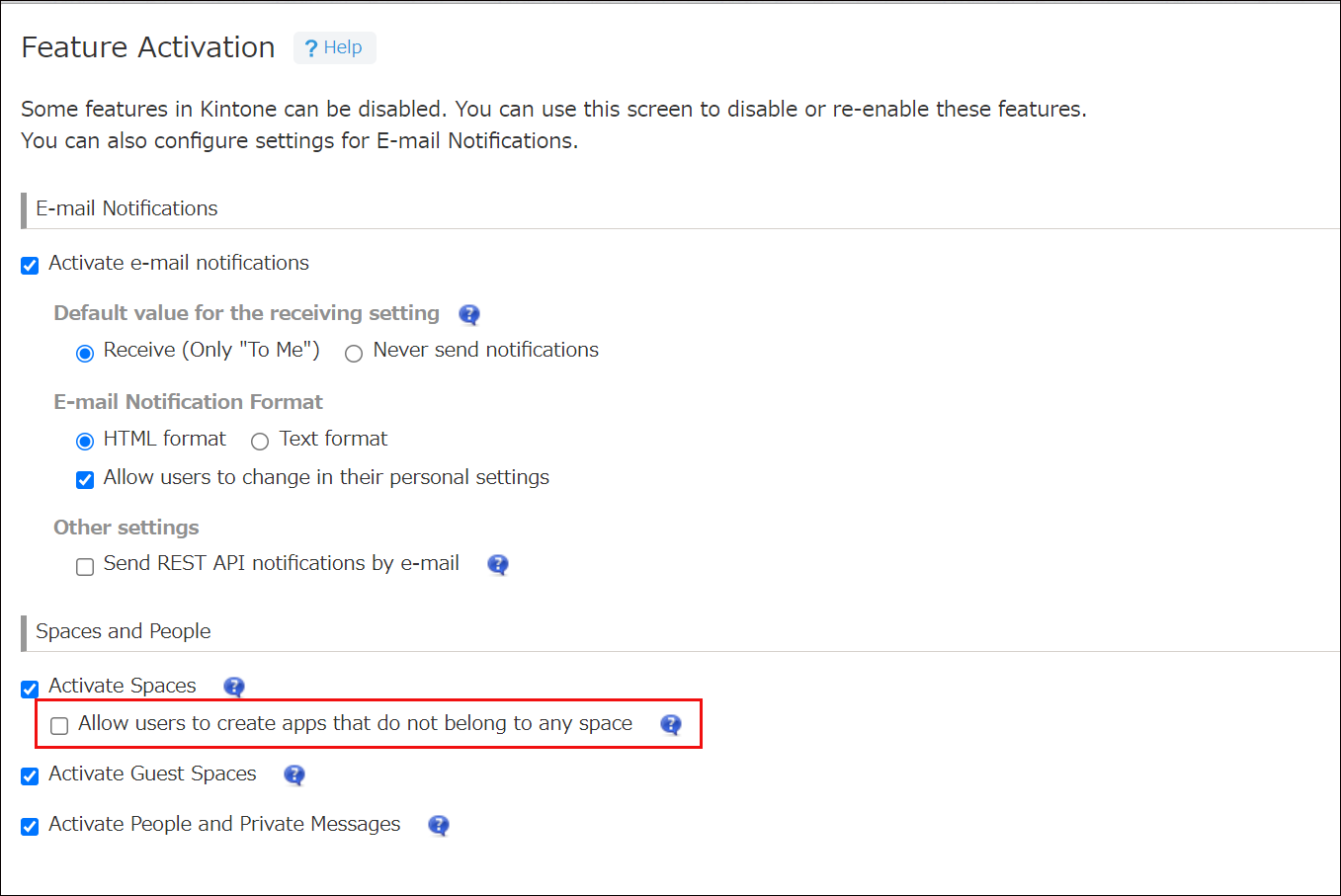Click the help icon next to "Activate Spaces"
This screenshot has width=1341, height=896.
coord(234,687)
